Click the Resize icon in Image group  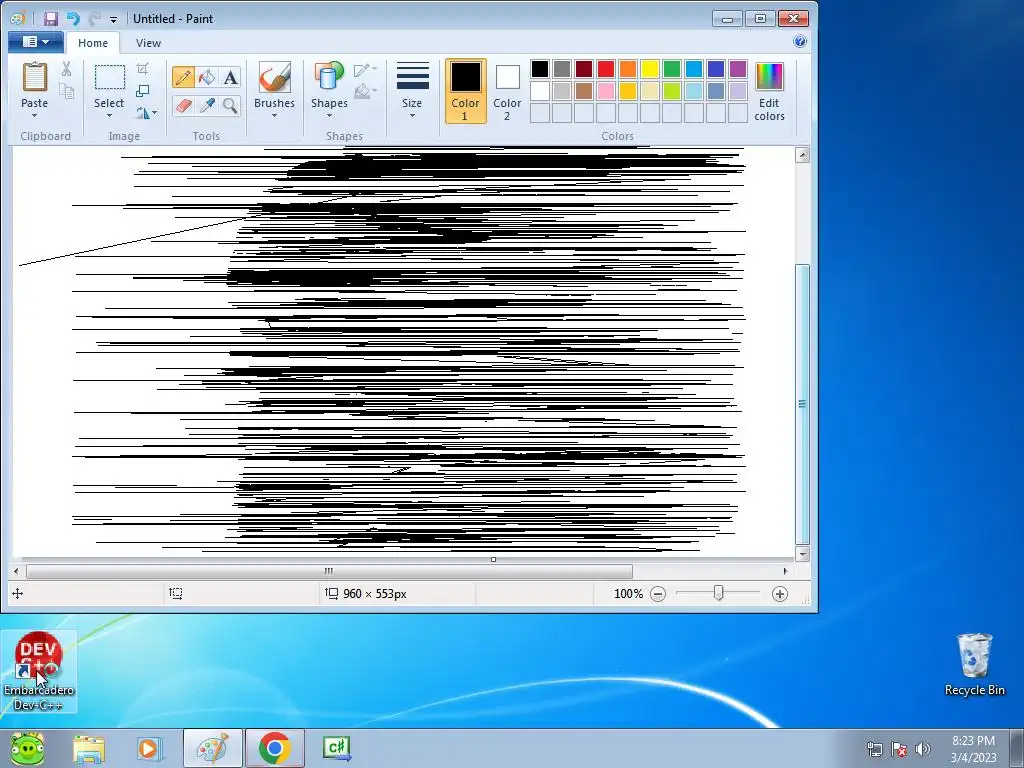[x=143, y=91]
